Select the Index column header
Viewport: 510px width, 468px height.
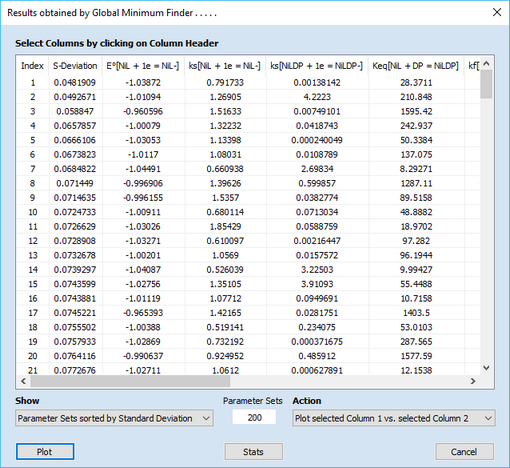32,66
